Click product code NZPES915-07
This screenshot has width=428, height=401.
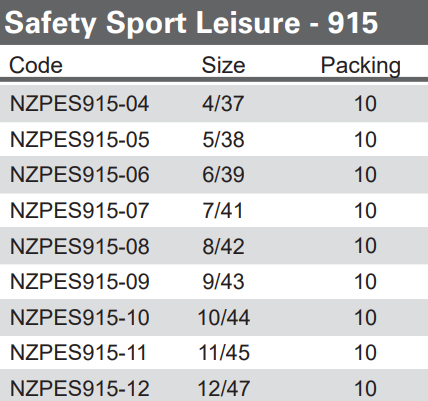click(x=80, y=211)
